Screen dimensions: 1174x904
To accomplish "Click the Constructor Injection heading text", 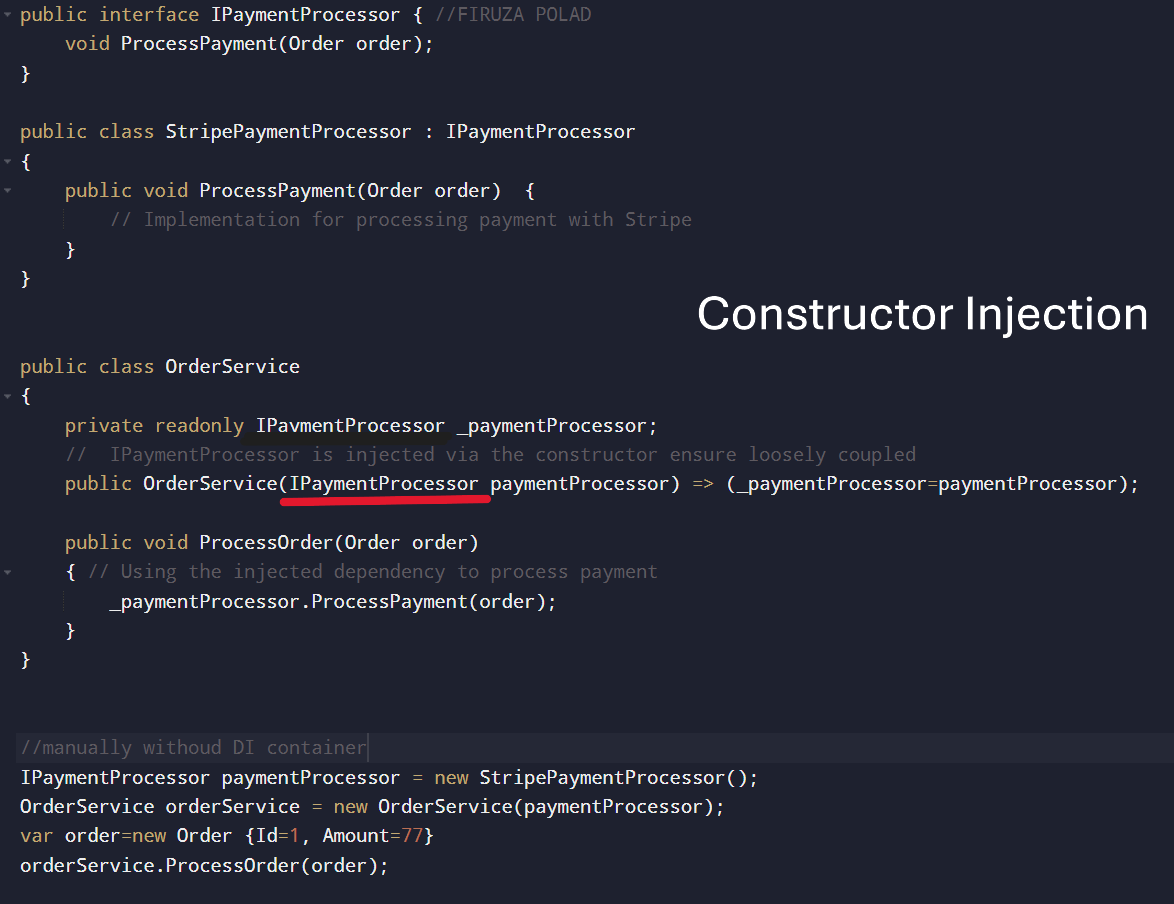I will [x=922, y=314].
